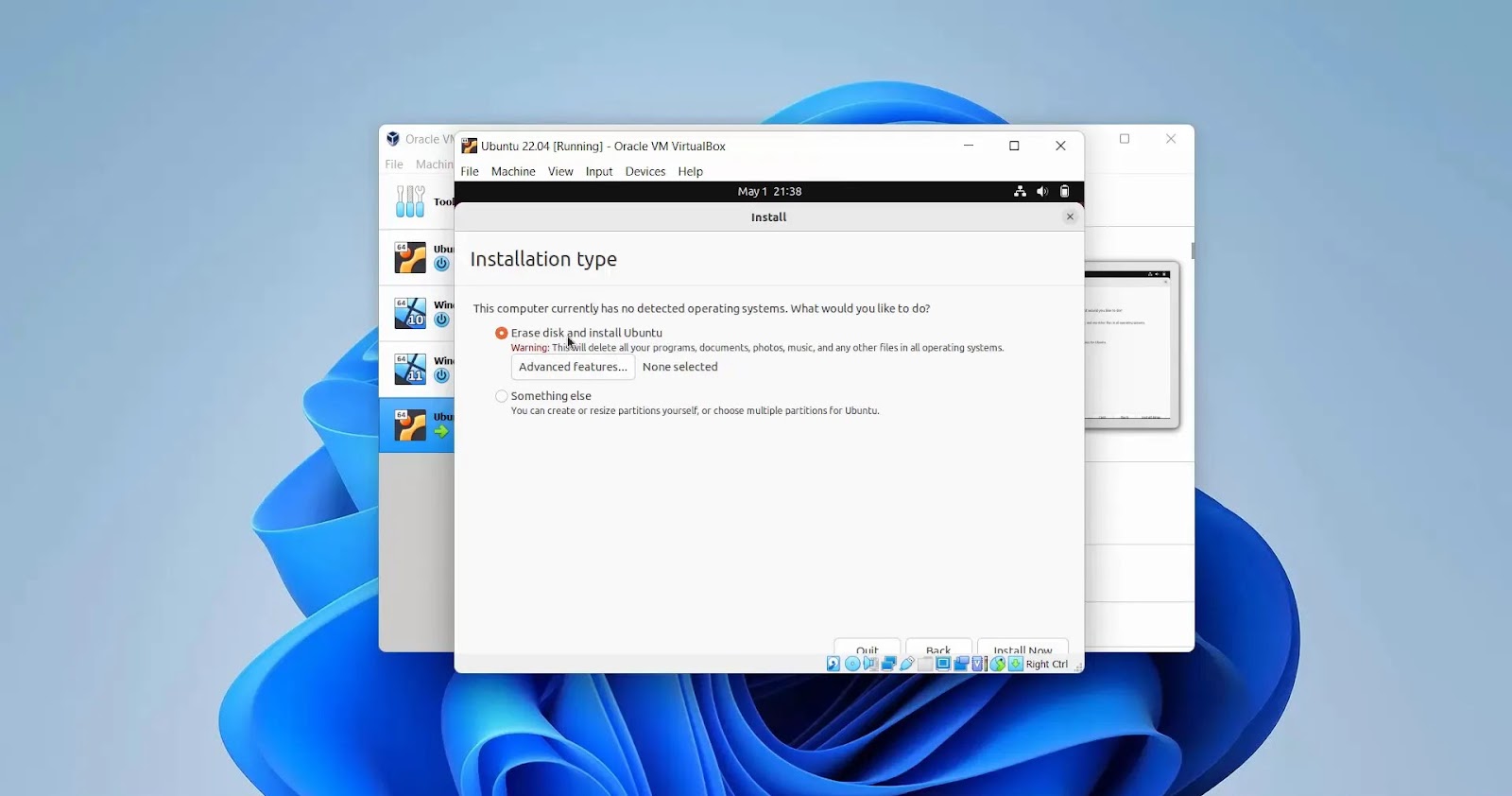Select the Windows 11 VM in Manager list
1512x796 pixels.
(x=417, y=369)
